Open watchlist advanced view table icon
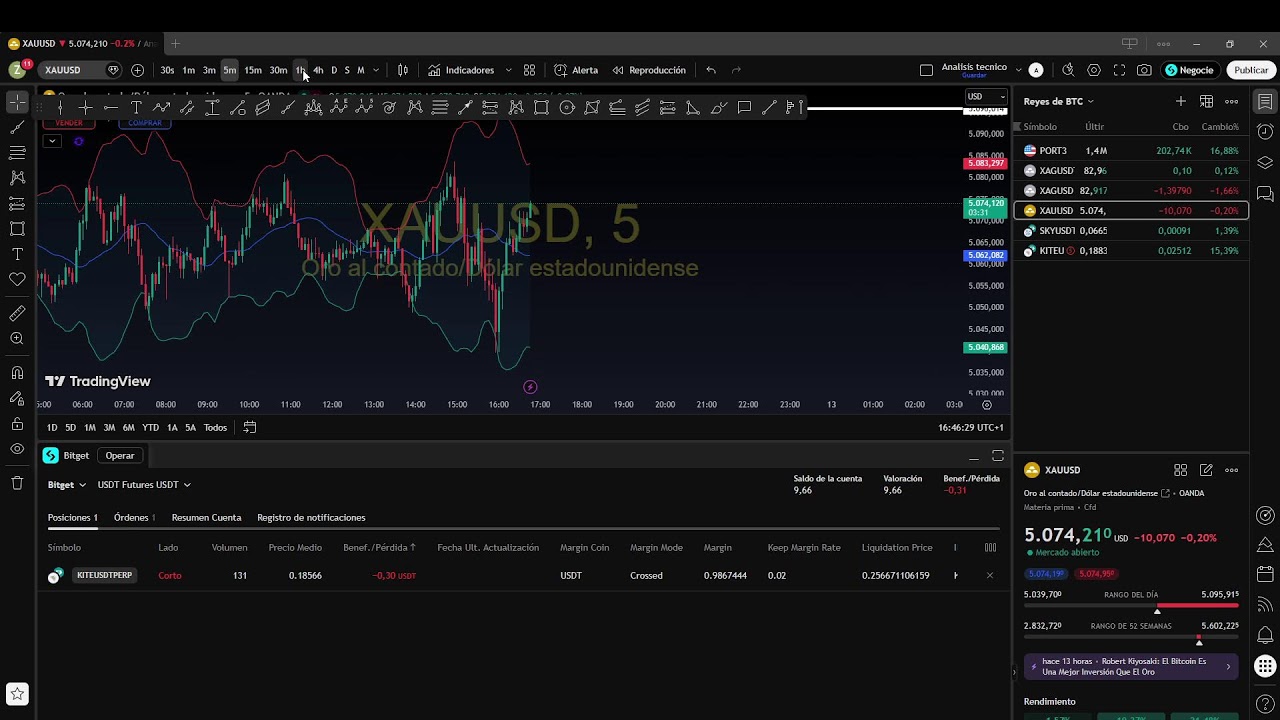Viewport: 1280px width, 720px height. (x=1206, y=101)
